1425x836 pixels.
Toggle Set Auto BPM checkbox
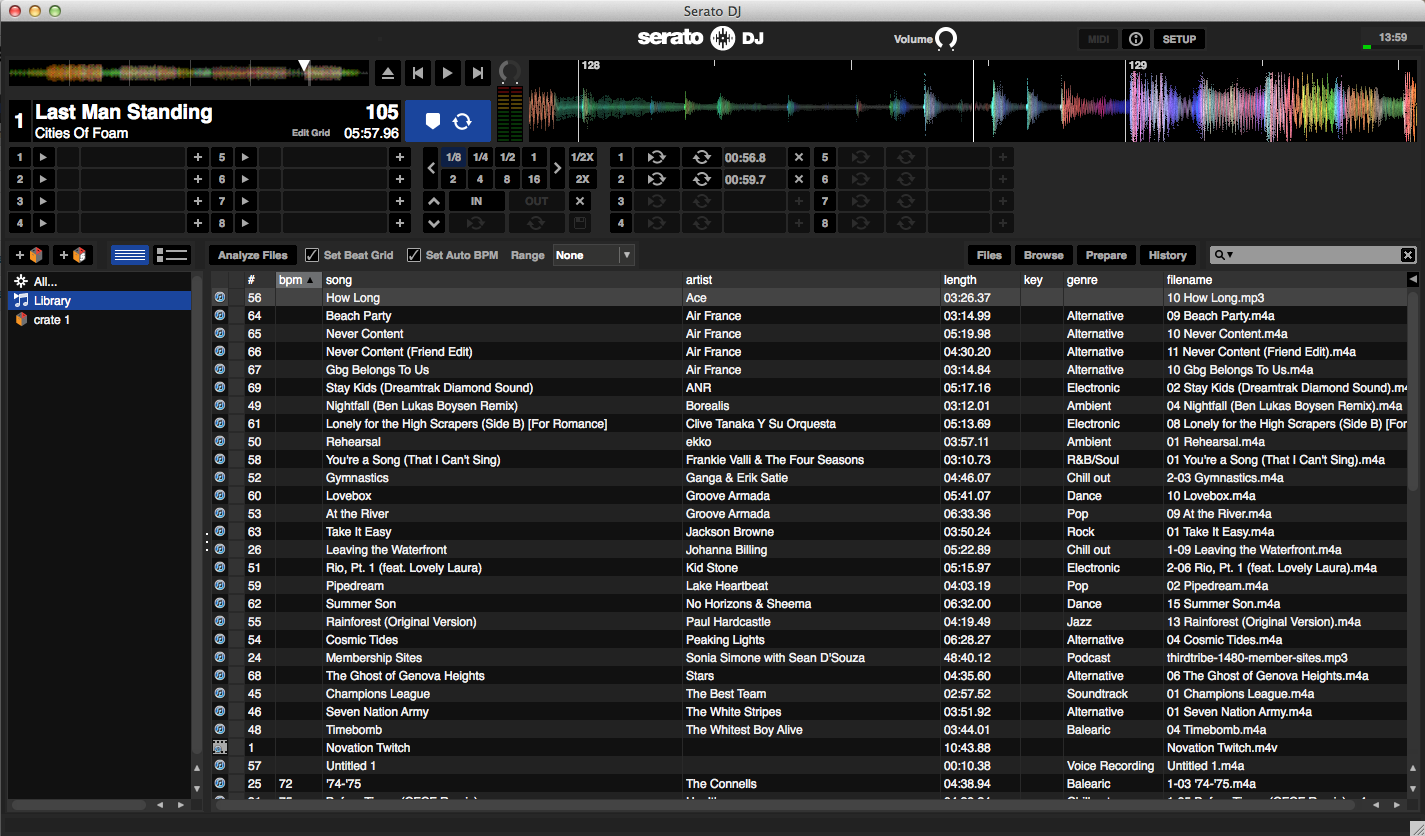tap(414, 255)
